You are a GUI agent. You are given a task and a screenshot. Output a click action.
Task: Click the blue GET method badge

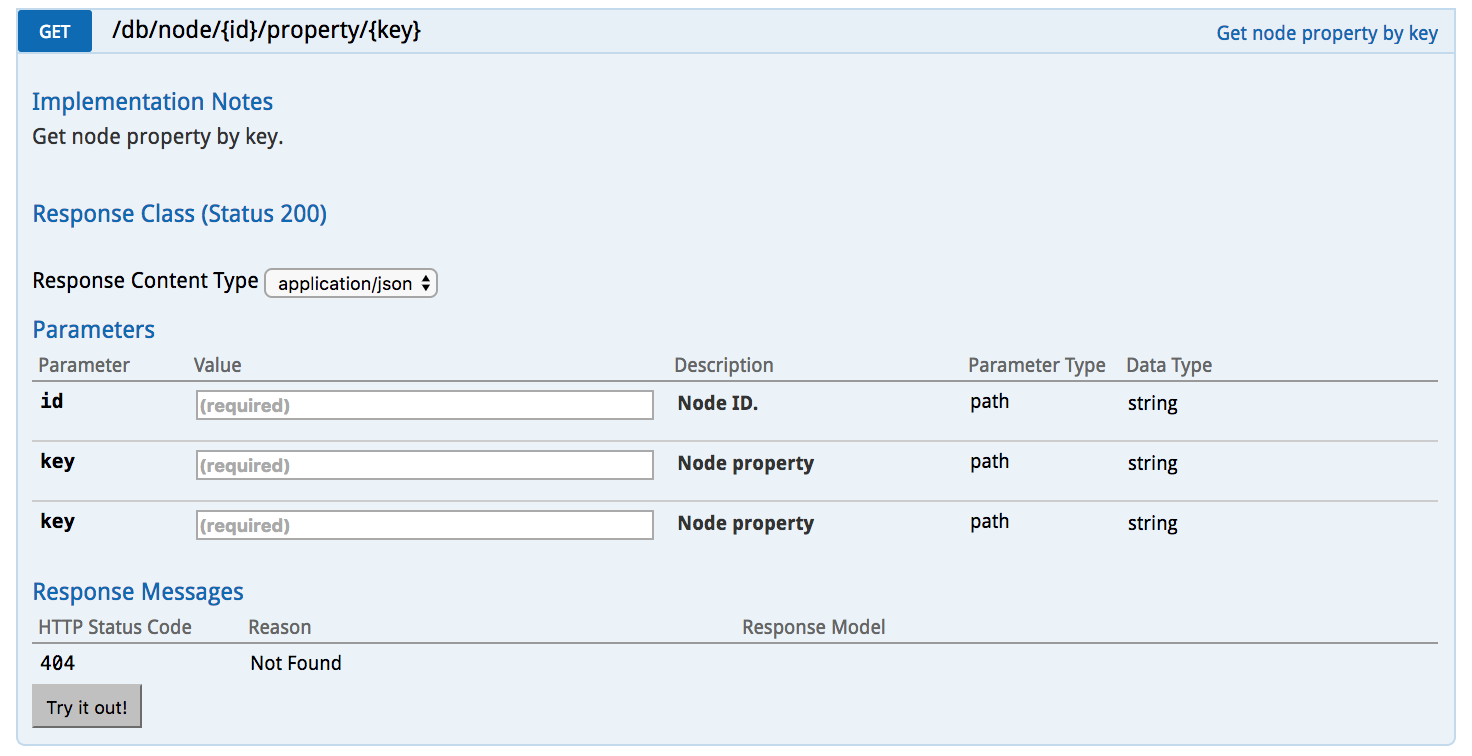(x=54, y=31)
